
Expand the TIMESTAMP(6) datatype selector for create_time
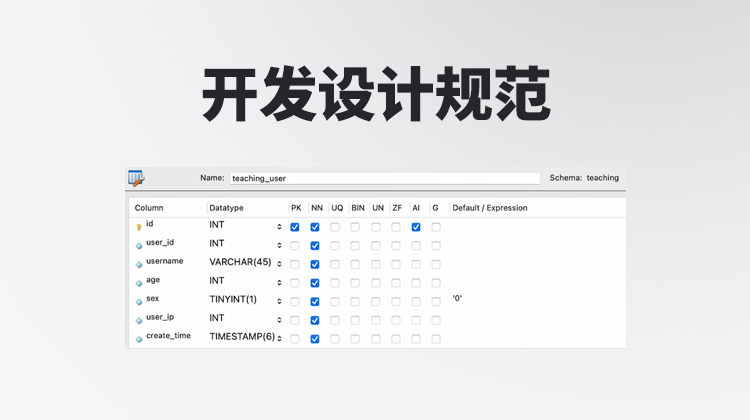(279, 339)
